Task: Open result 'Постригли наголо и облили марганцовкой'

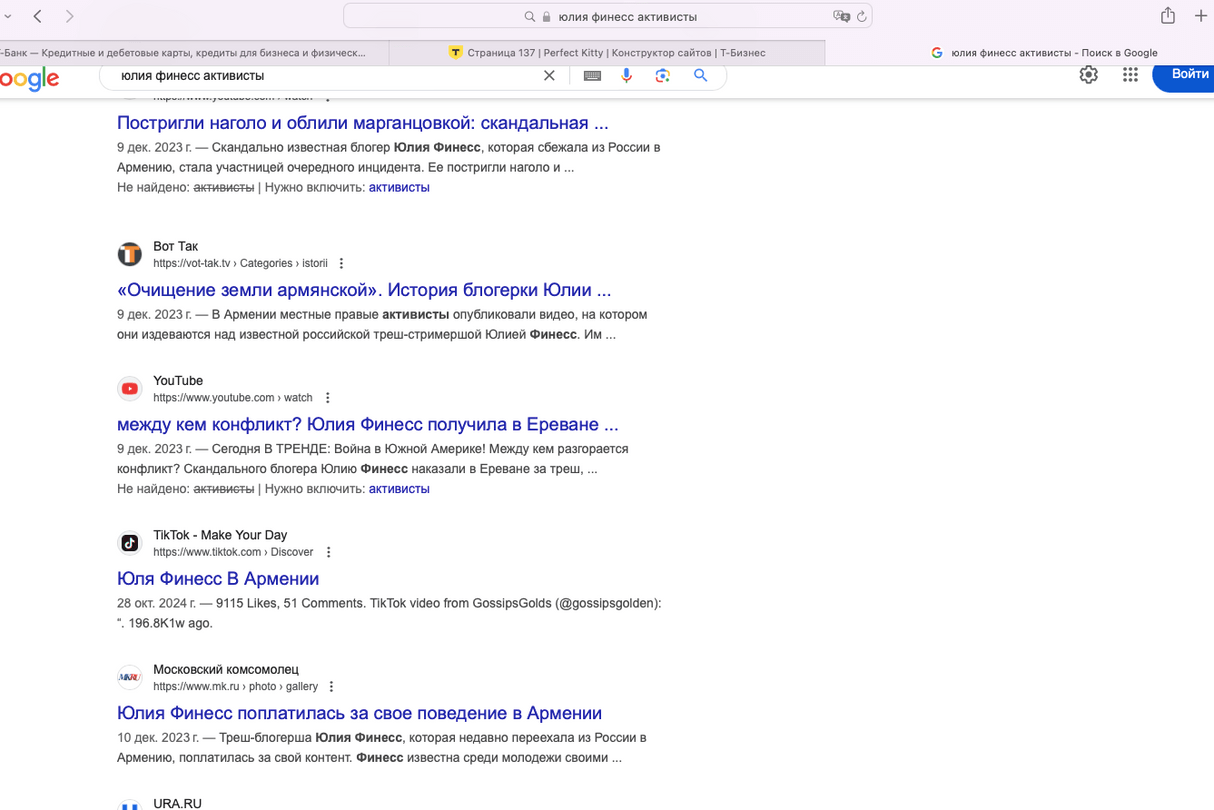Action: tap(362, 123)
